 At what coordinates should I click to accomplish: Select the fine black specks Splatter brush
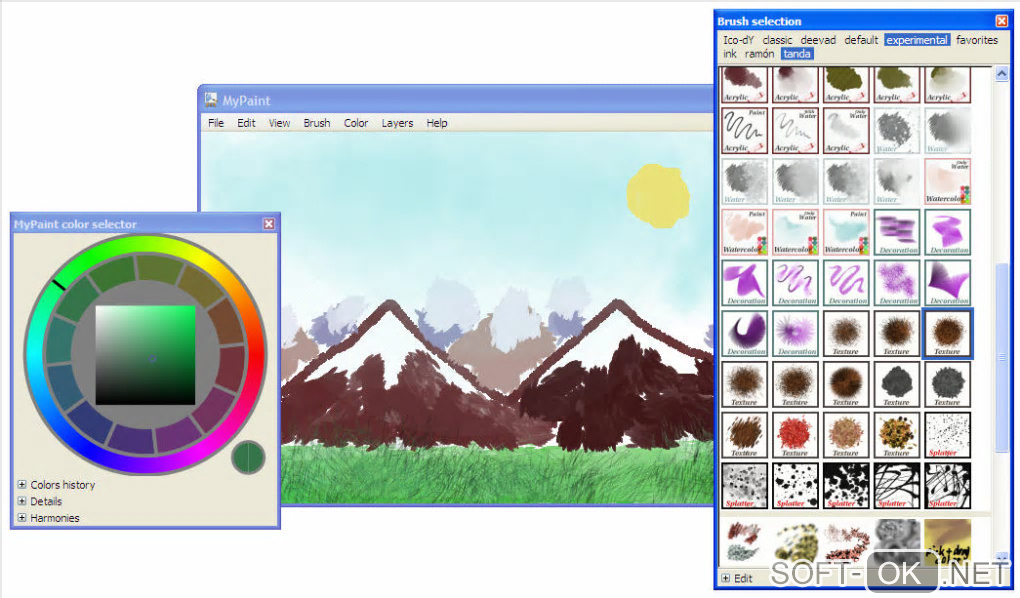click(947, 435)
